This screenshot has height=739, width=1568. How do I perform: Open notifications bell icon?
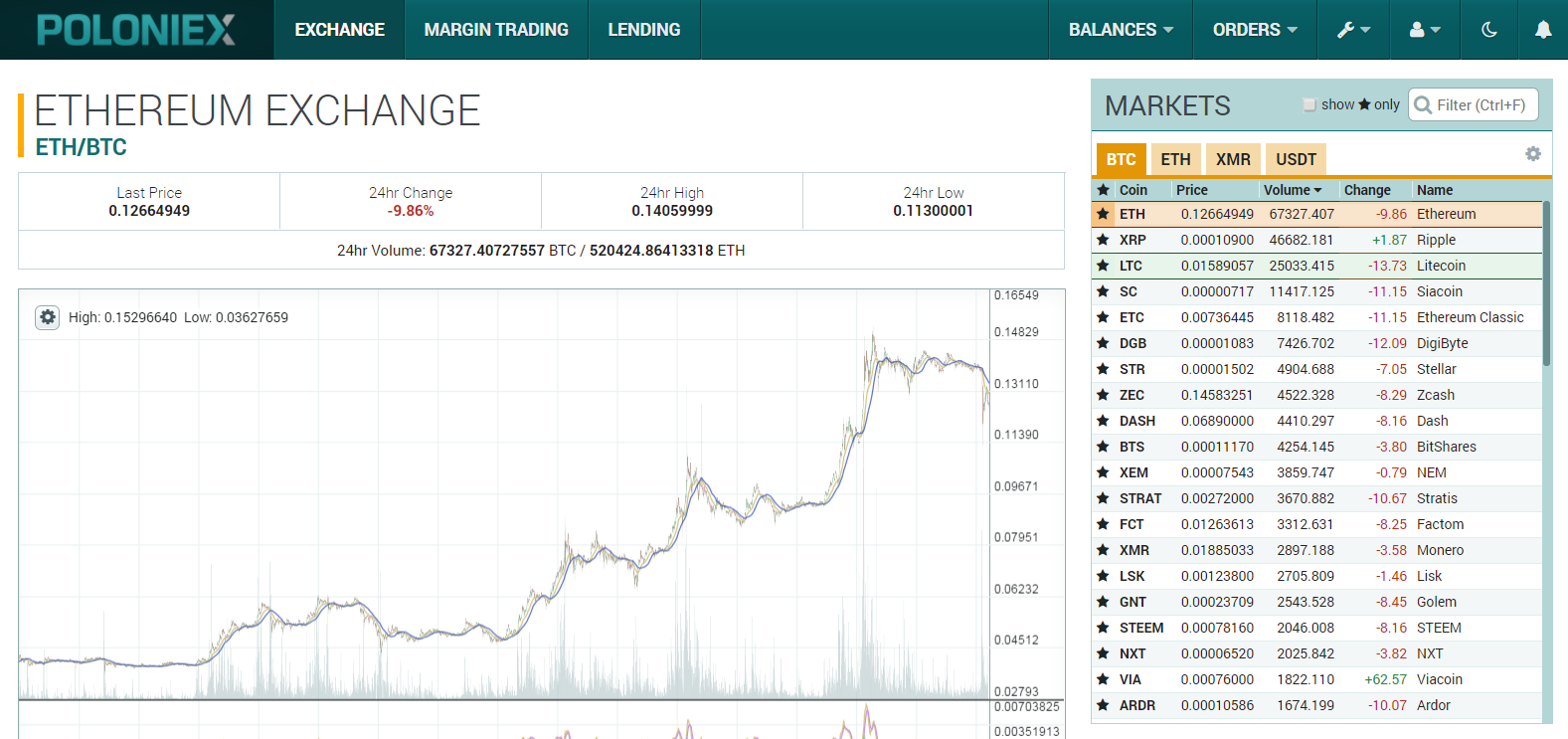[1542, 30]
